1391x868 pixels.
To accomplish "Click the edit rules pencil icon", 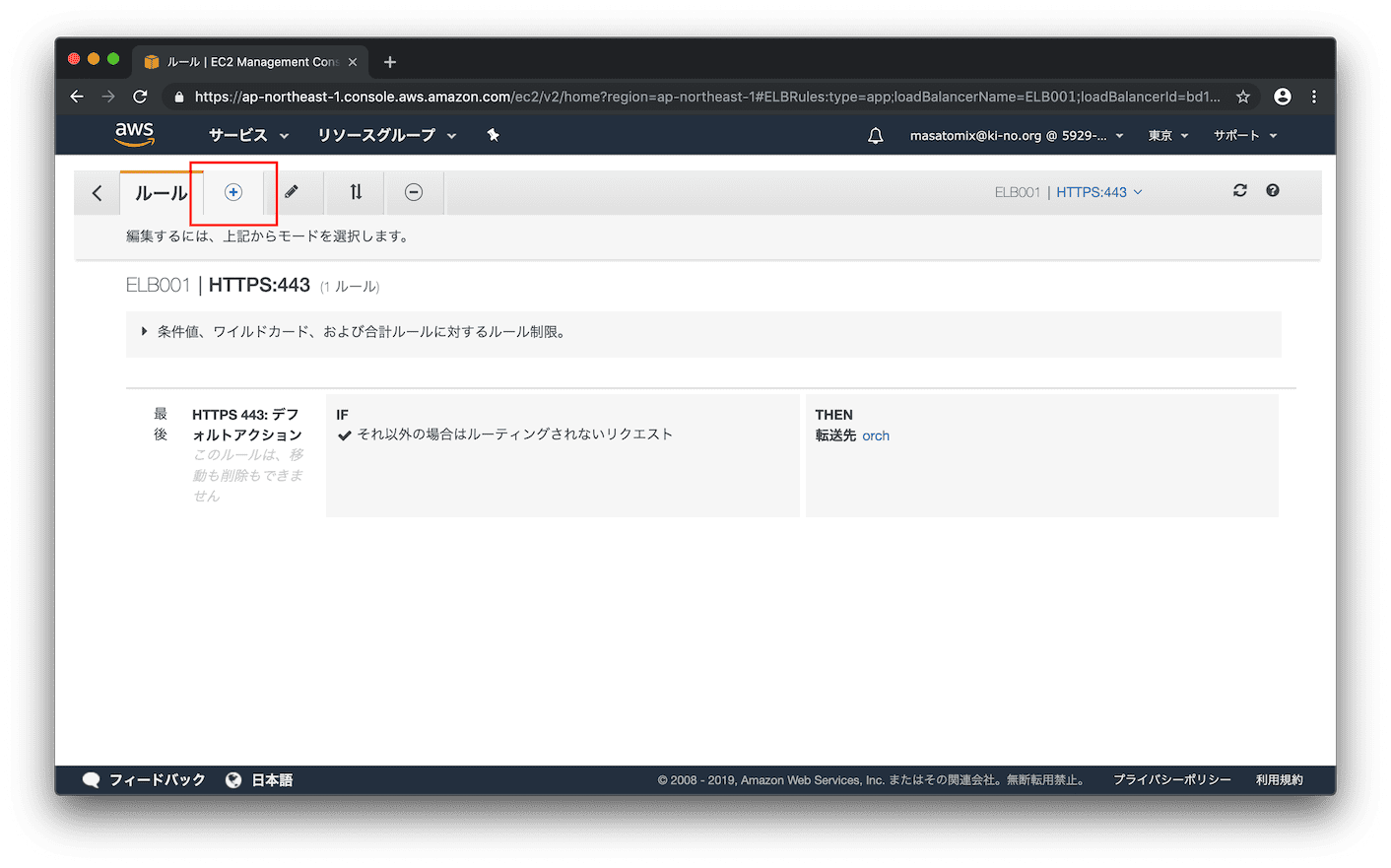I will [x=292, y=192].
